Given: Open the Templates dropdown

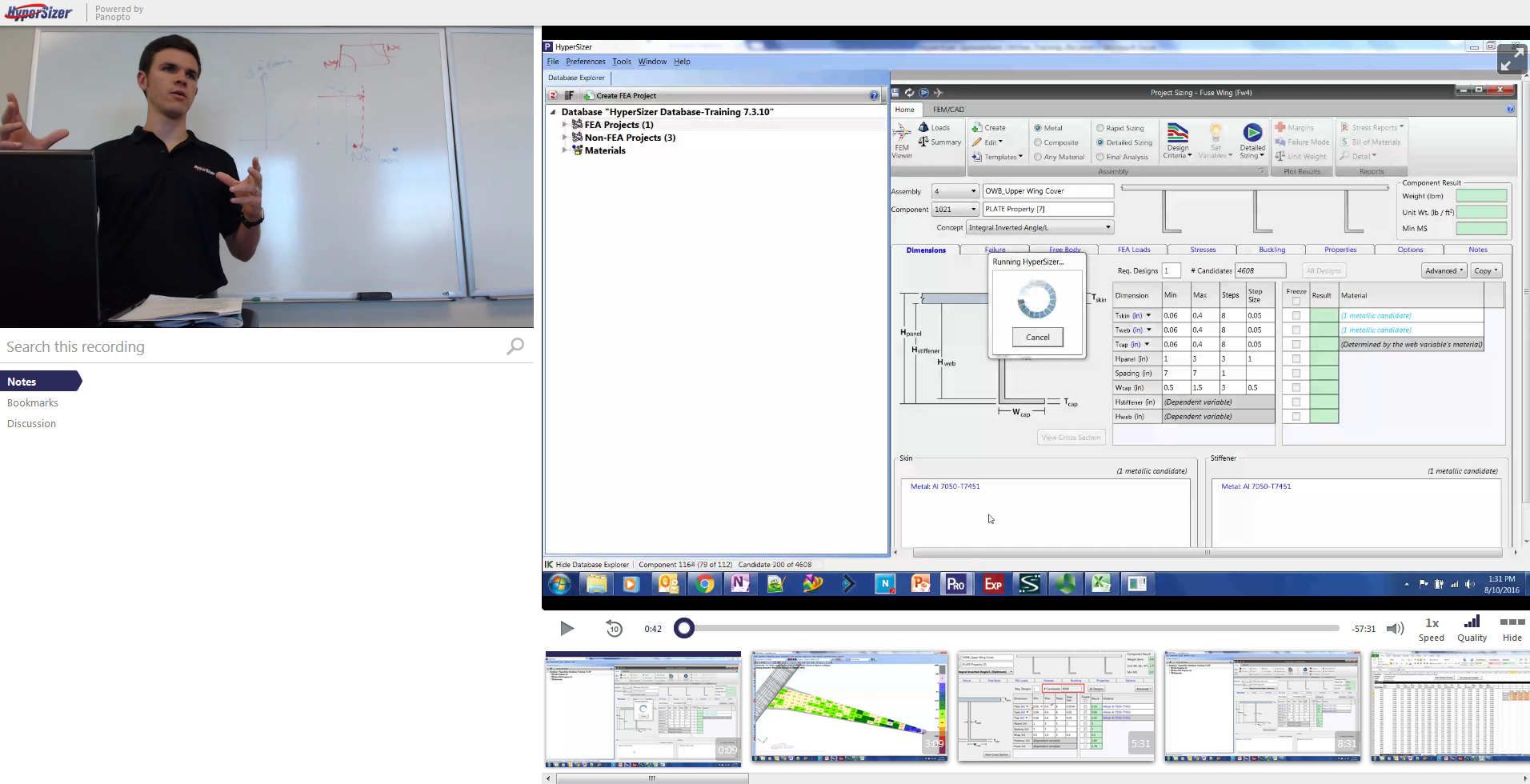Looking at the screenshot, I should [x=997, y=157].
